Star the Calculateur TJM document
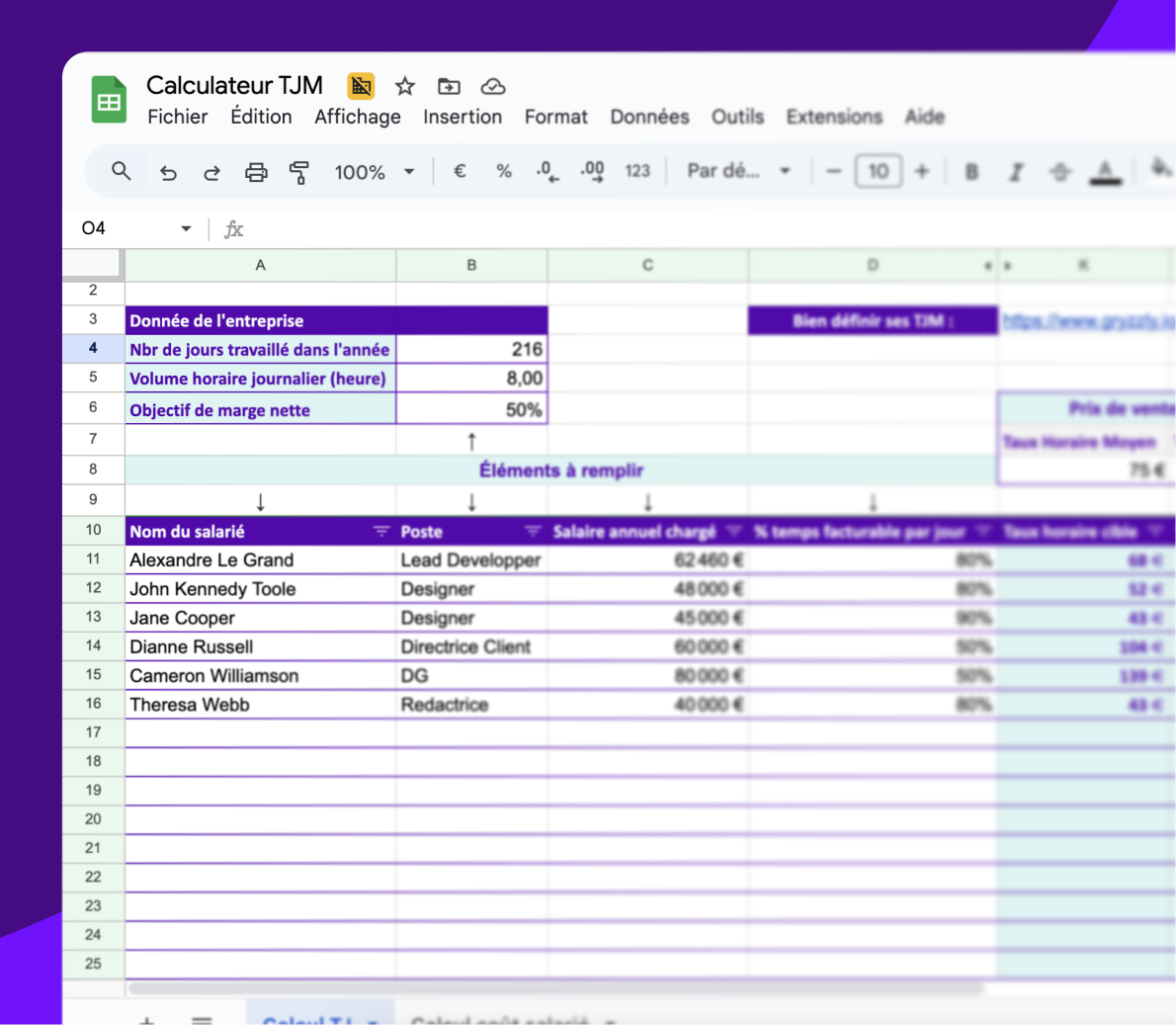 pyautogui.click(x=404, y=86)
